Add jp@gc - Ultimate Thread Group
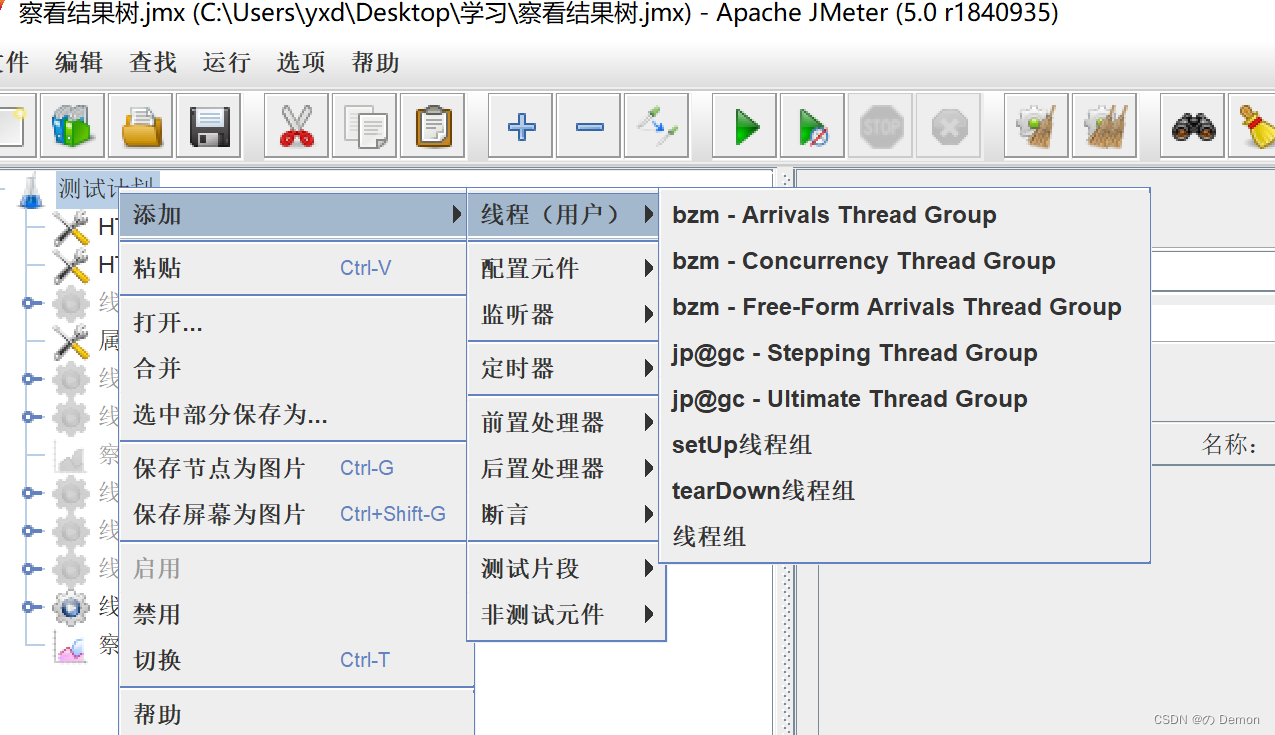The height and width of the screenshot is (735, 1275). pos(904,399)
